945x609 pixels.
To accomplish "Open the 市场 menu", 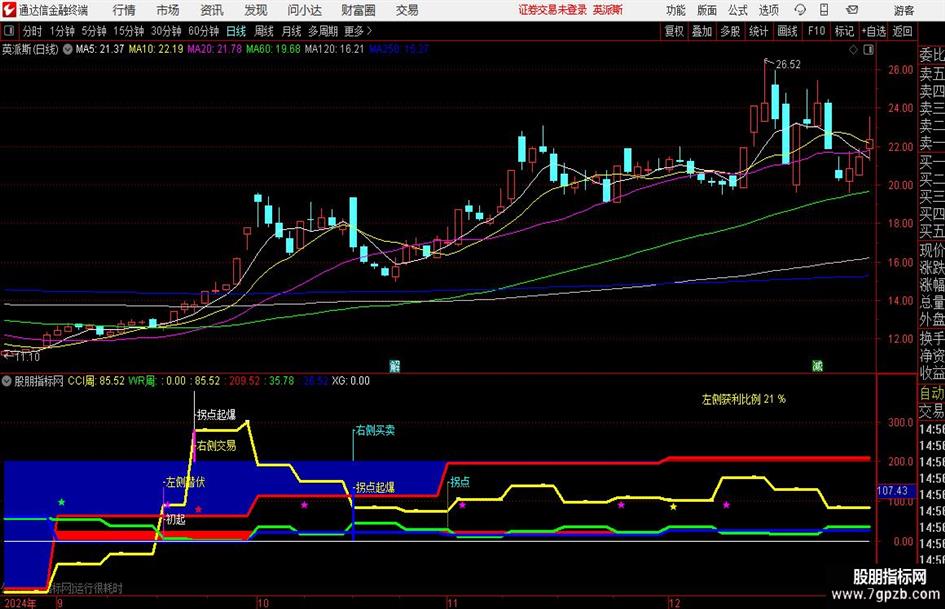I will coord(168,10).
